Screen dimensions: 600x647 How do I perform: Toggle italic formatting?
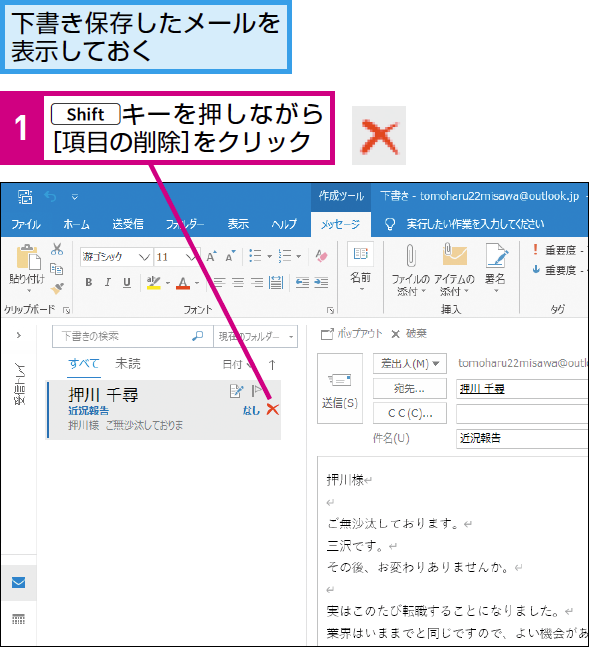coord(108,282)
